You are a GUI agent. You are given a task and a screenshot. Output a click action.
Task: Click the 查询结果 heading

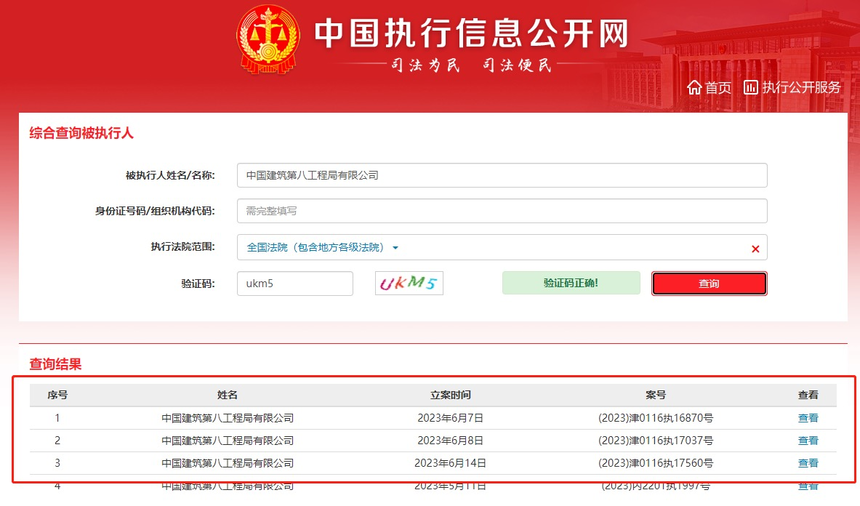[55, 364]
